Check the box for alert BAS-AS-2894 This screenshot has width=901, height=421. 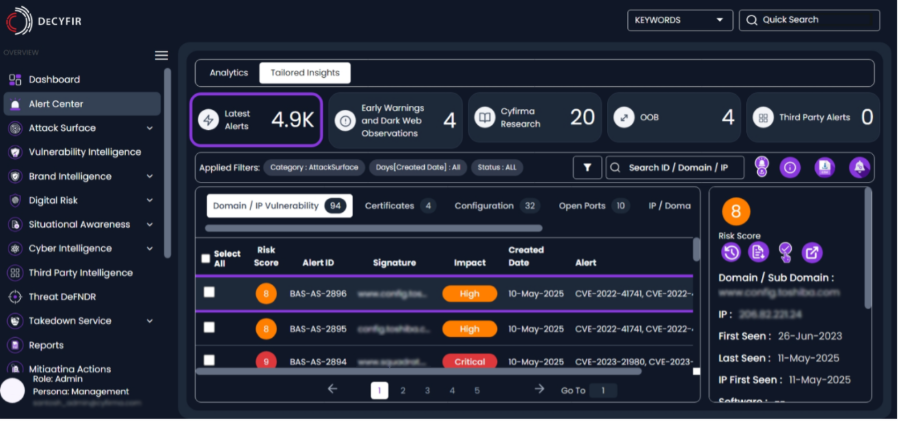tap(209, 360)
